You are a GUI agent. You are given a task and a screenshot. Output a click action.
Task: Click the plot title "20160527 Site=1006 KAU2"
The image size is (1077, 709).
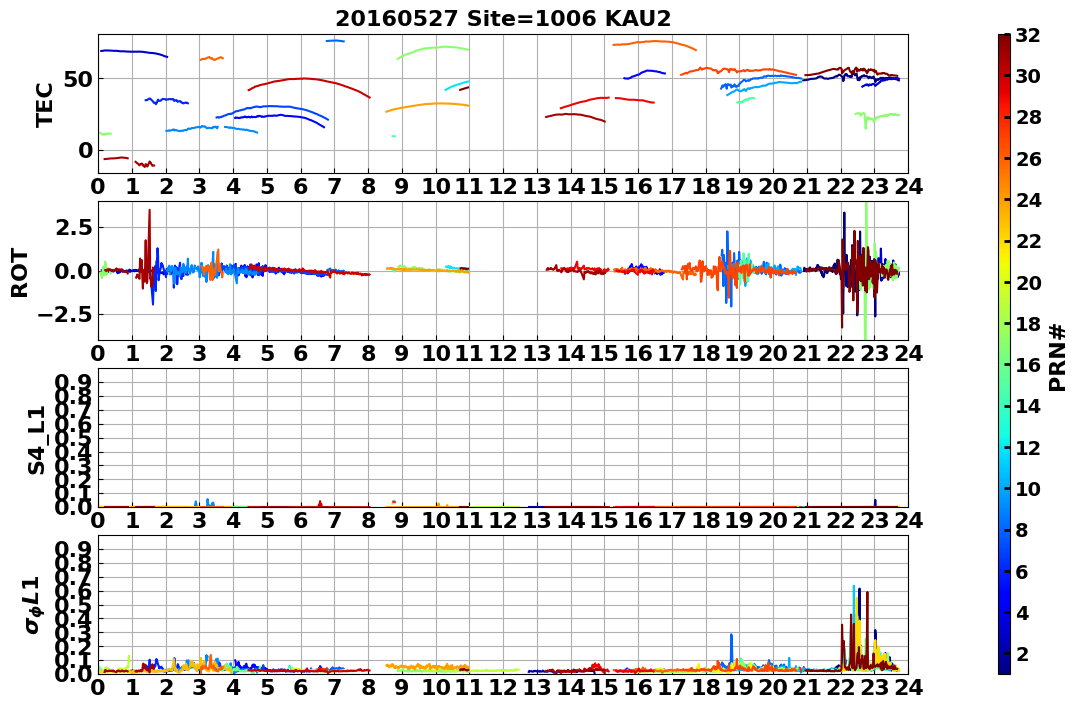503,19
